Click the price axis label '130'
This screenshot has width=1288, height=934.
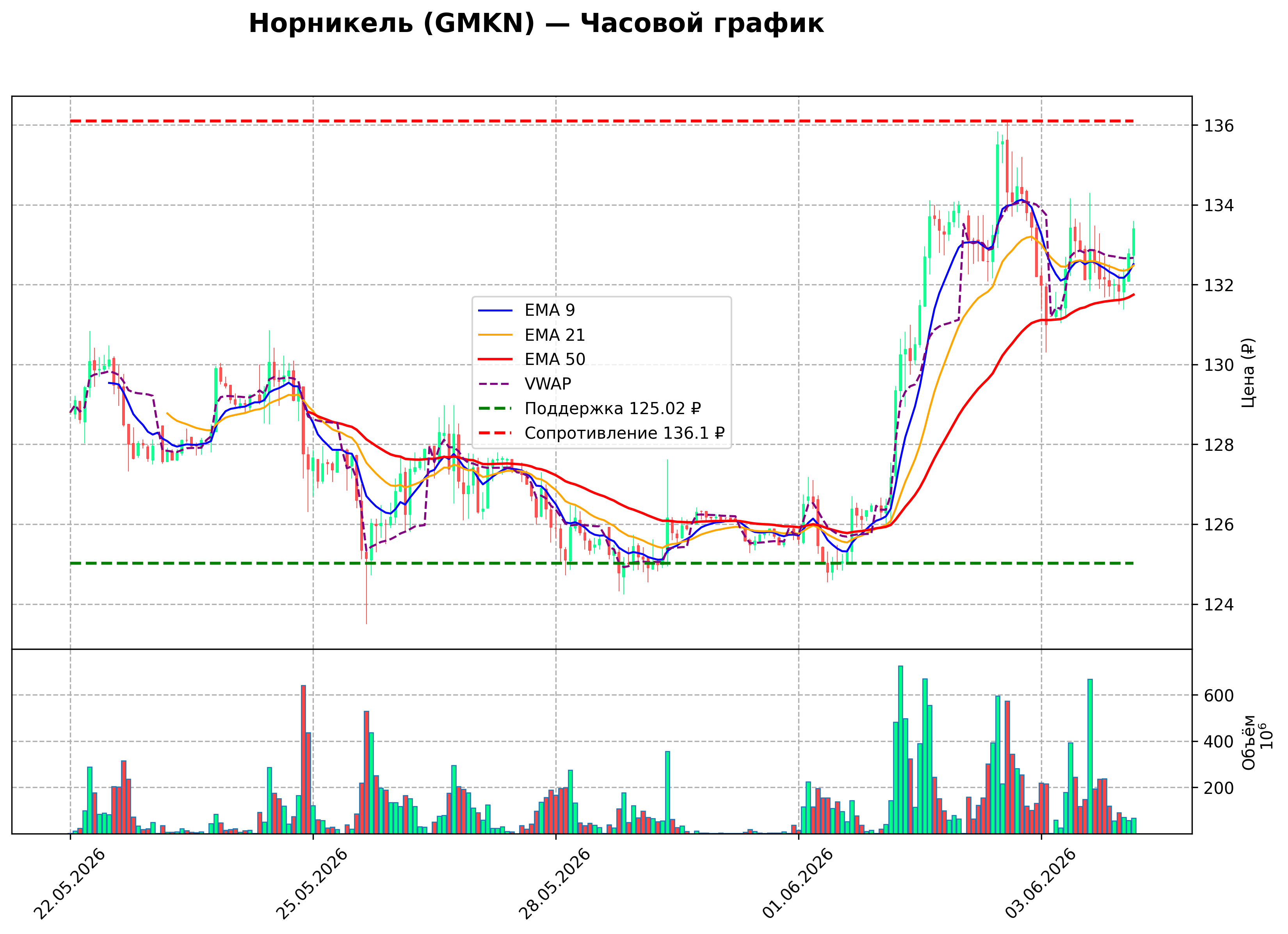[x=1219, y=365]
